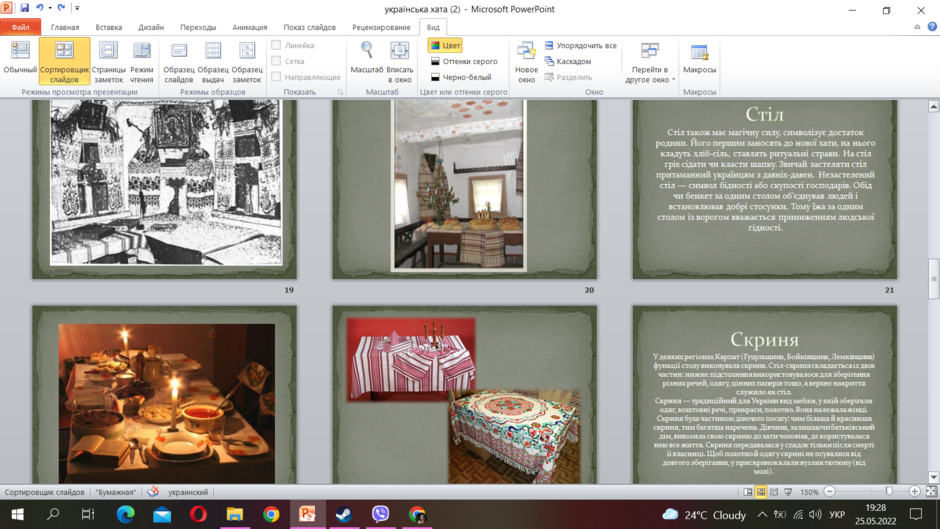Open Образец выдач master view
940x529 pixels.
click(213, 61)
